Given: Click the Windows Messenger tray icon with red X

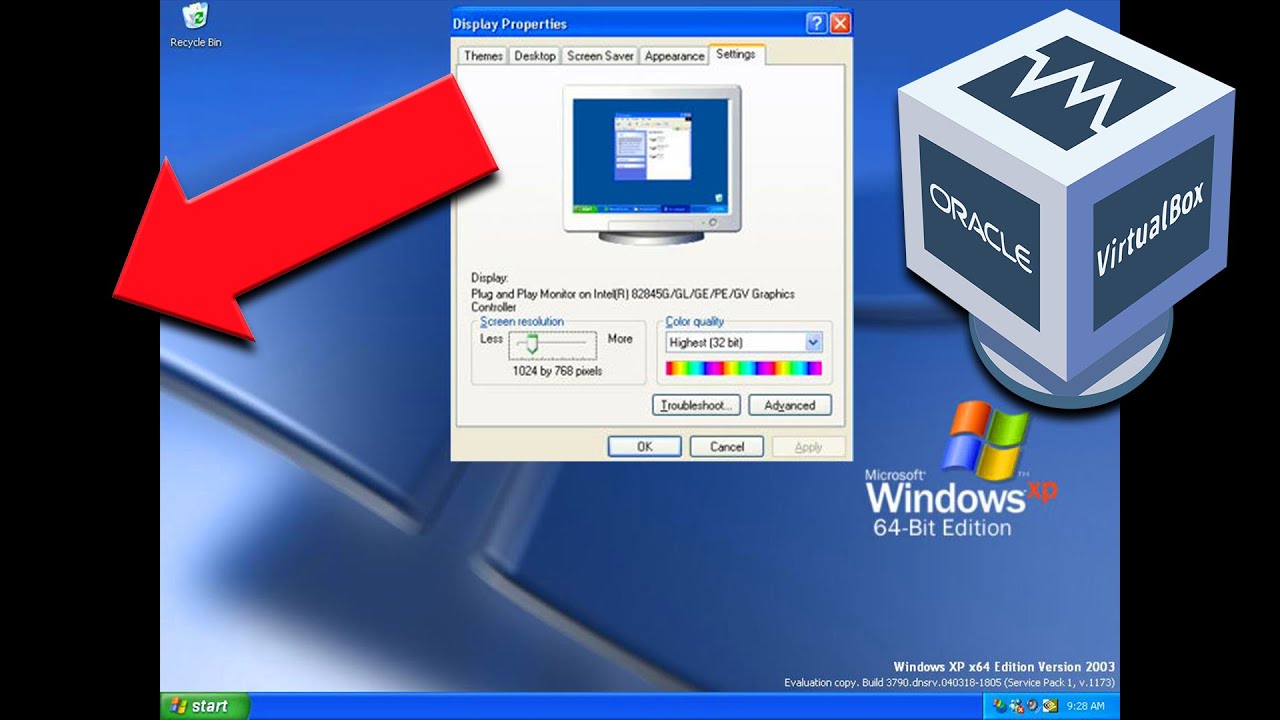Looking at the screenshot, I should [x=1017, y=706].
